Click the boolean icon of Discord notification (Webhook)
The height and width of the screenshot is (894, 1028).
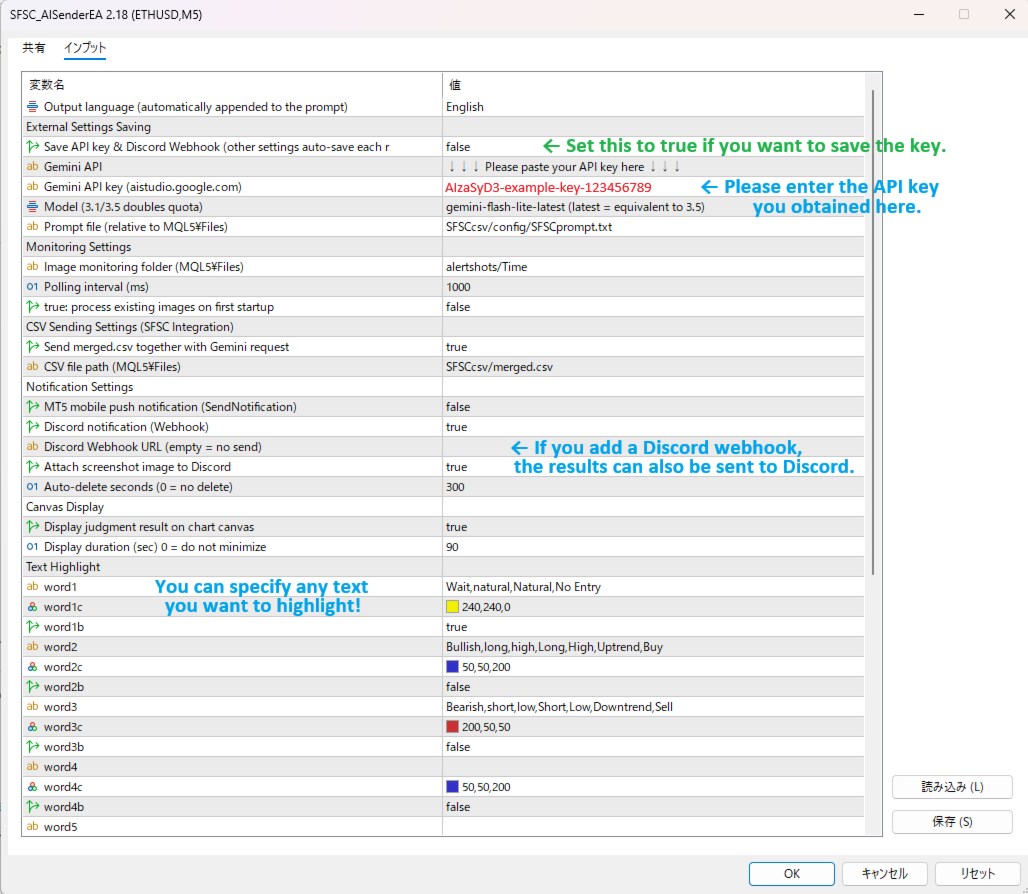[x=32, y=427]
